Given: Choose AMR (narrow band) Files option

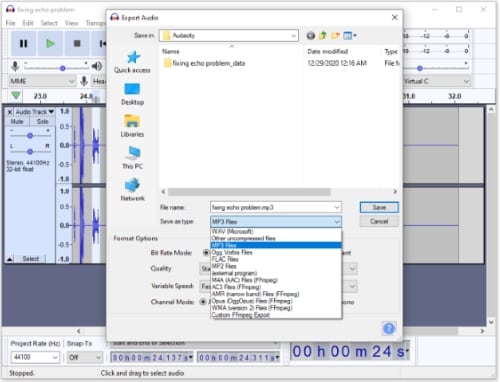Looking at the screenshot, I should [x=276, y=294].
